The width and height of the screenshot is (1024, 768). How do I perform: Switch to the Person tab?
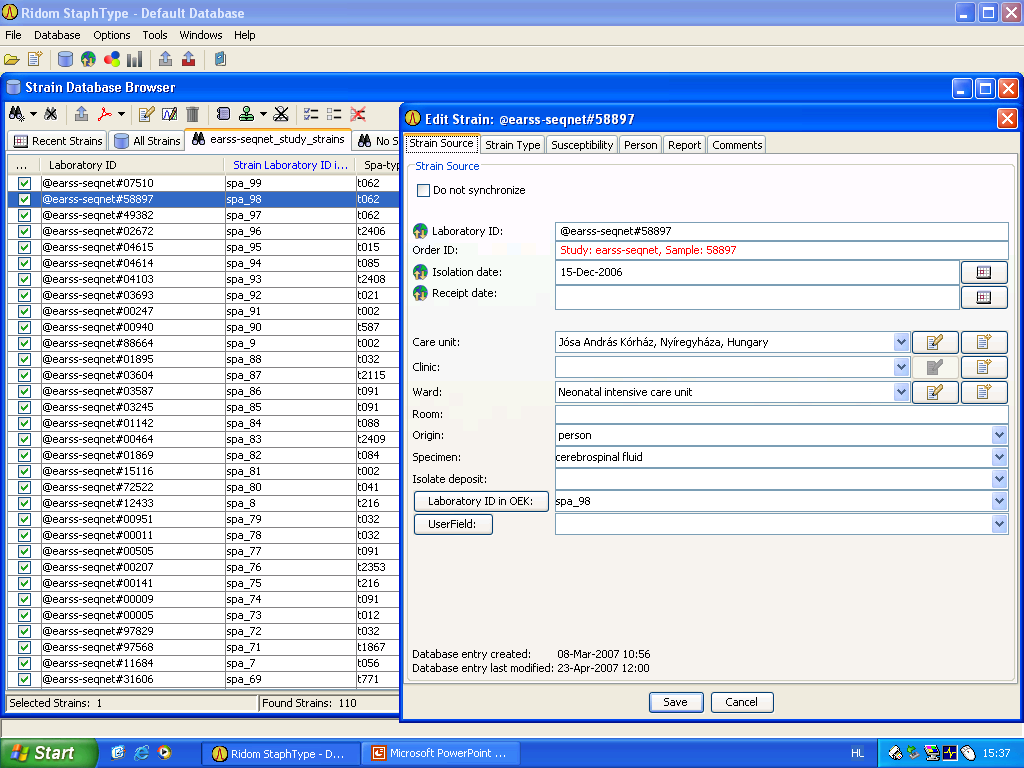click(x=641, y=145)
